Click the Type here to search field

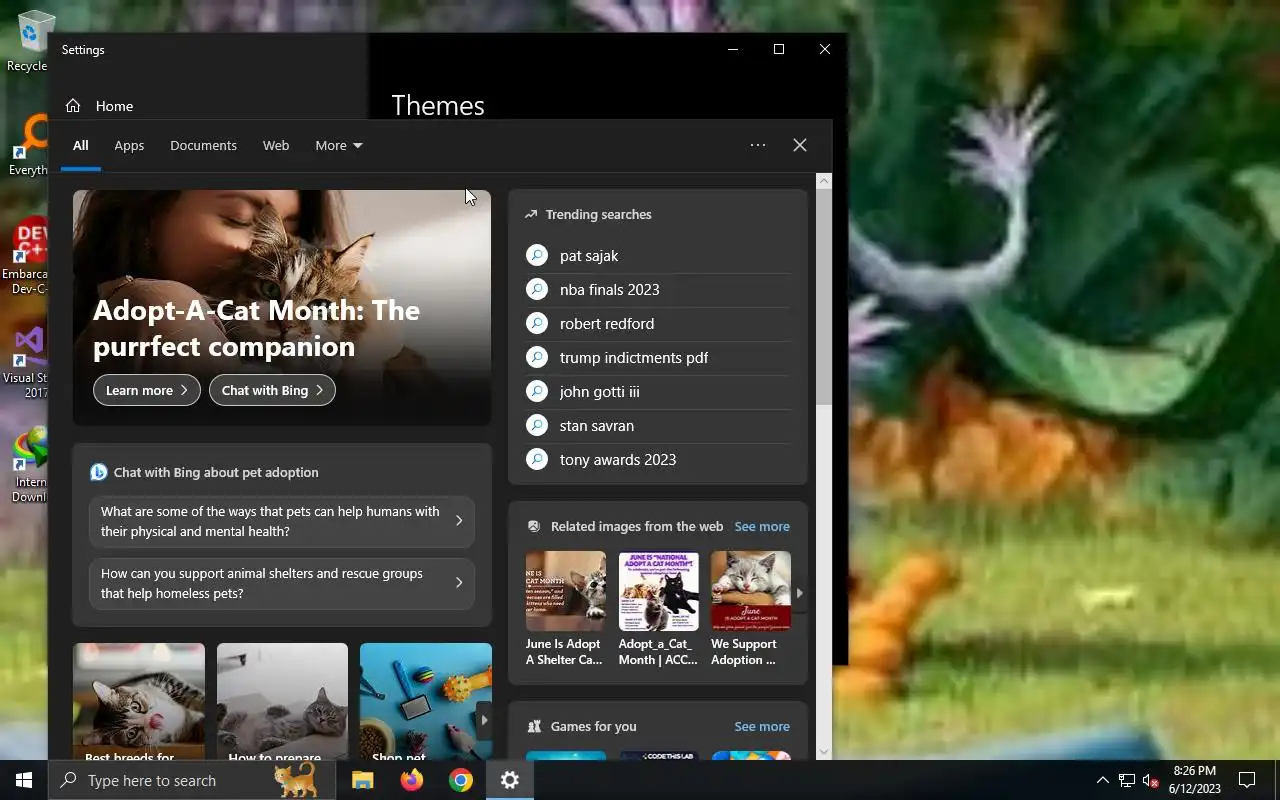[x=193, y=780]
